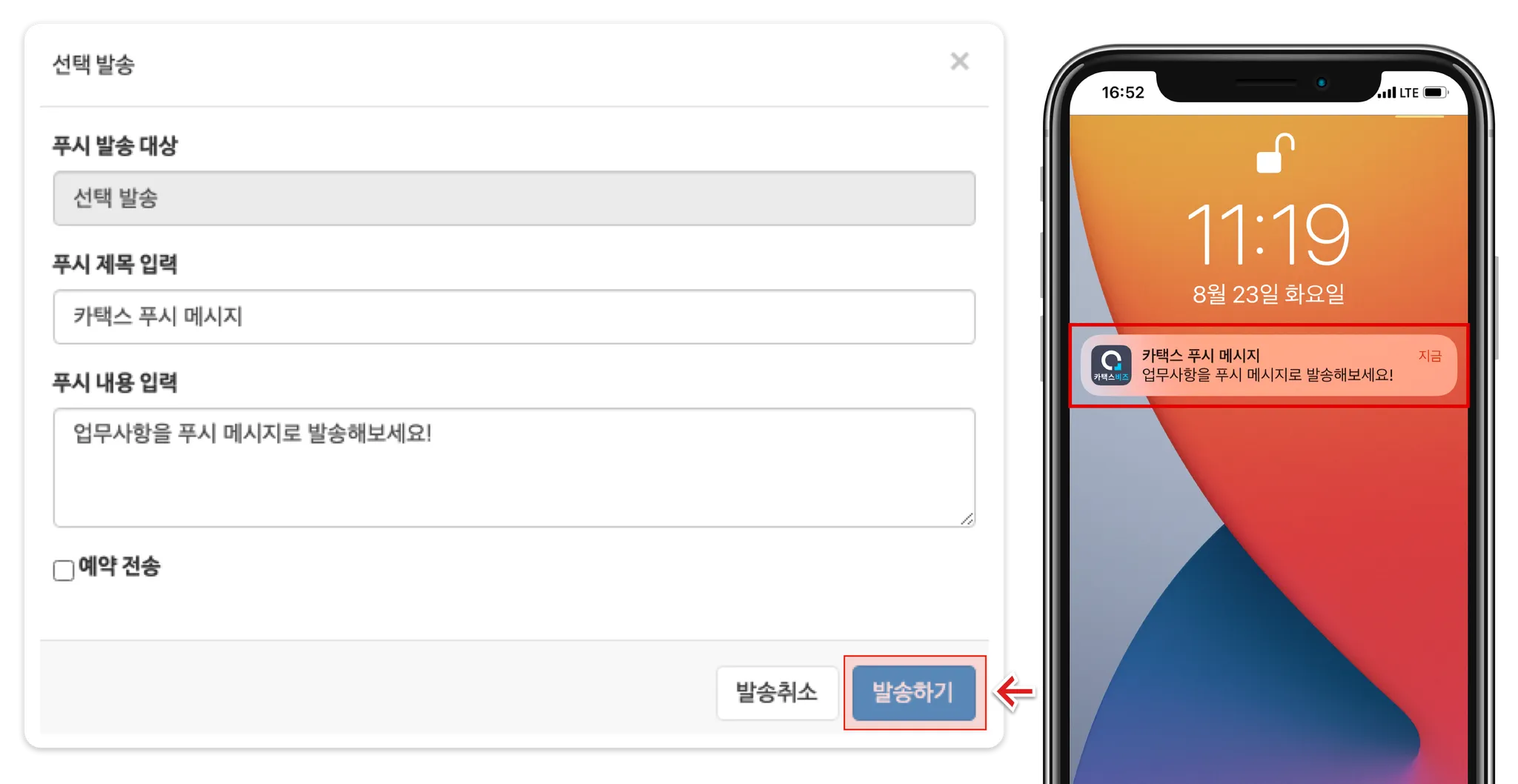Enable the 예약 전송 checkbox
Viewport: 1518px width, 784px height.
click(x=64, y=570)
